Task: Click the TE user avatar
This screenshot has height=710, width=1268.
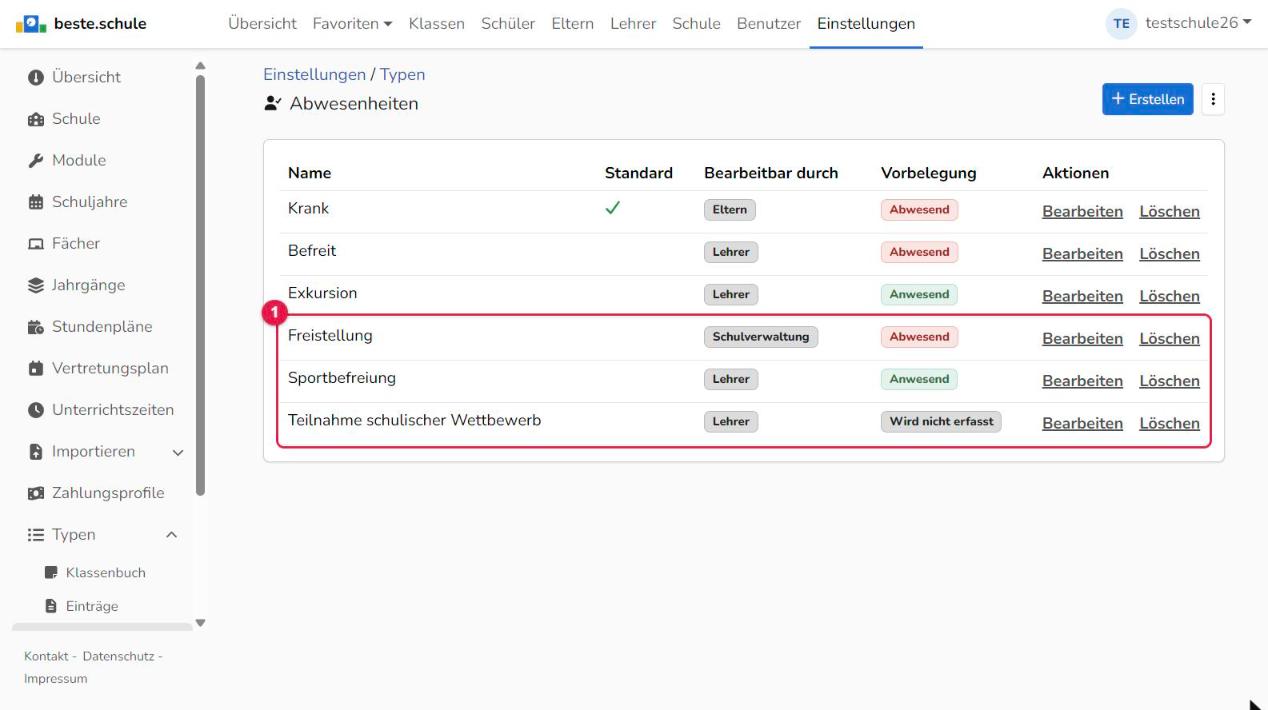Action: click(x=1121, y=24)
